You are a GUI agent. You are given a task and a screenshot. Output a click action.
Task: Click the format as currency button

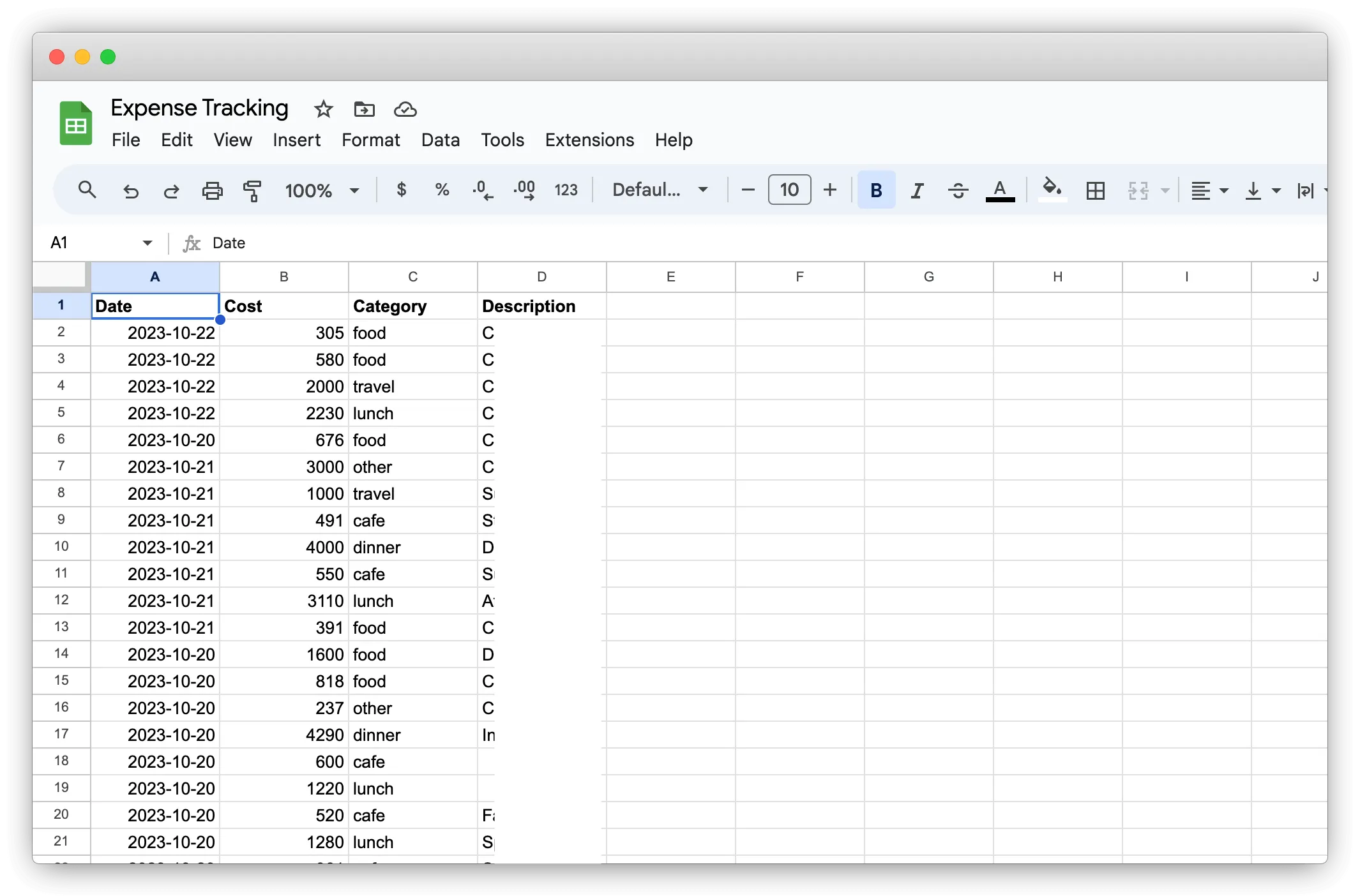(x=402, y=190)
